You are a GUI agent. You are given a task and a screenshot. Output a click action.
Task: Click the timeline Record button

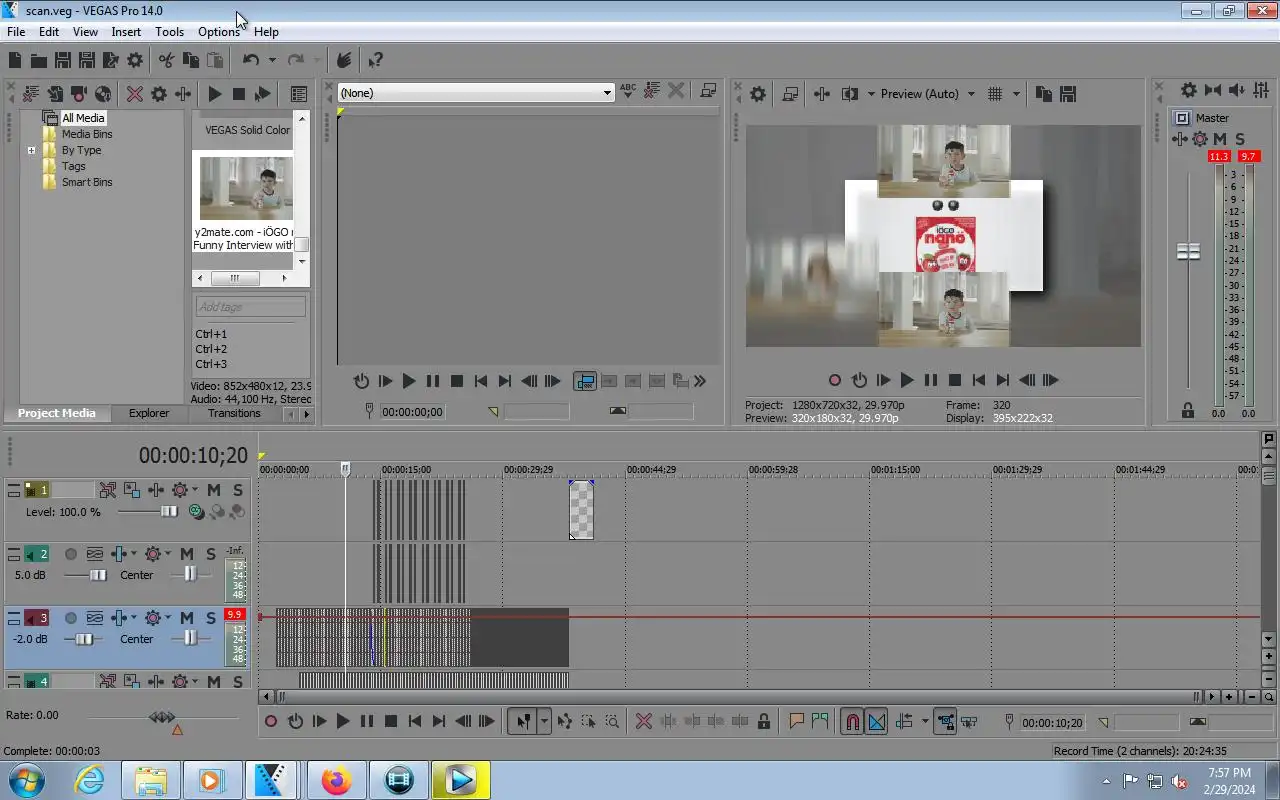click(x=271, y=721)
